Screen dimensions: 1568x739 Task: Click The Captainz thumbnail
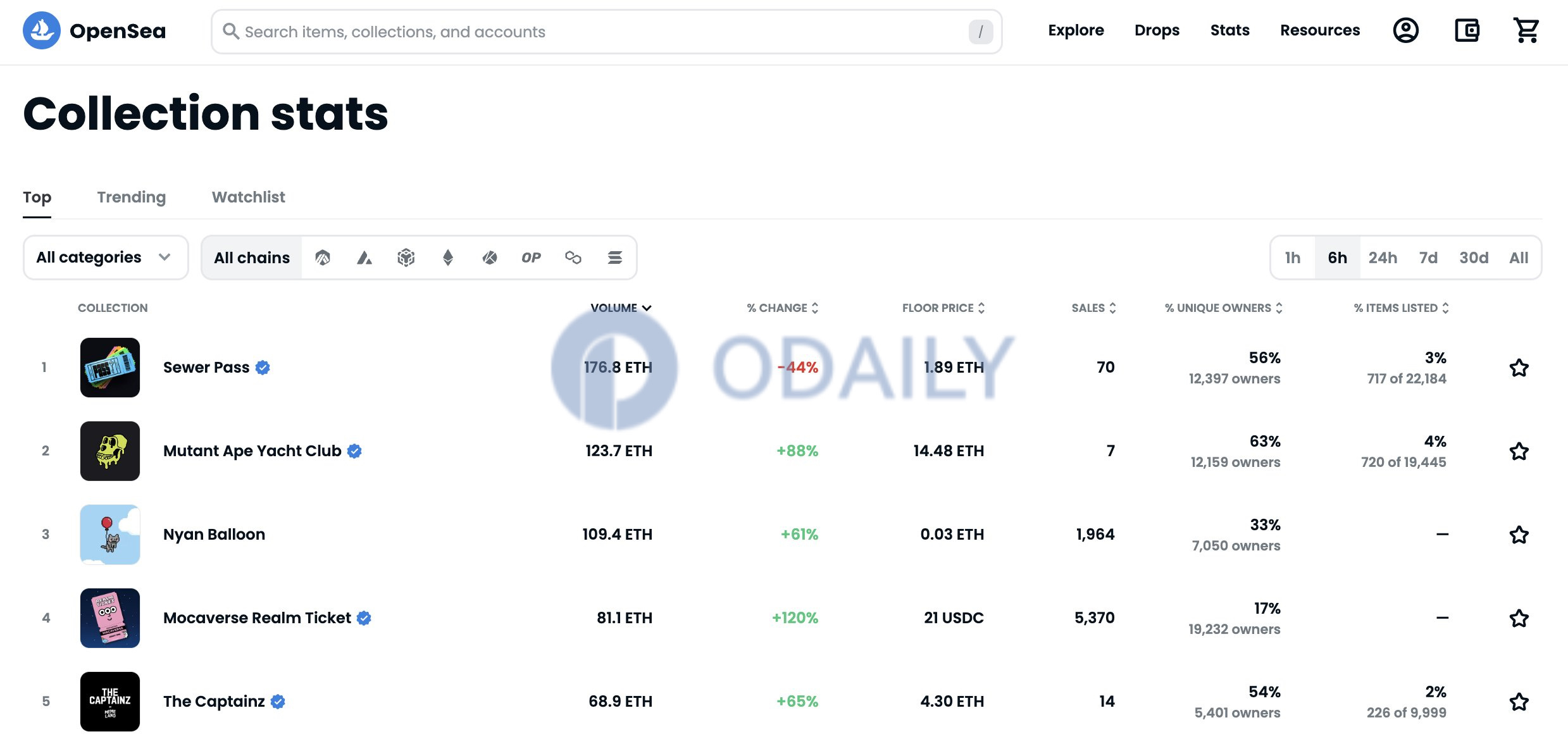pyautogui.click(x=110, y=702)
